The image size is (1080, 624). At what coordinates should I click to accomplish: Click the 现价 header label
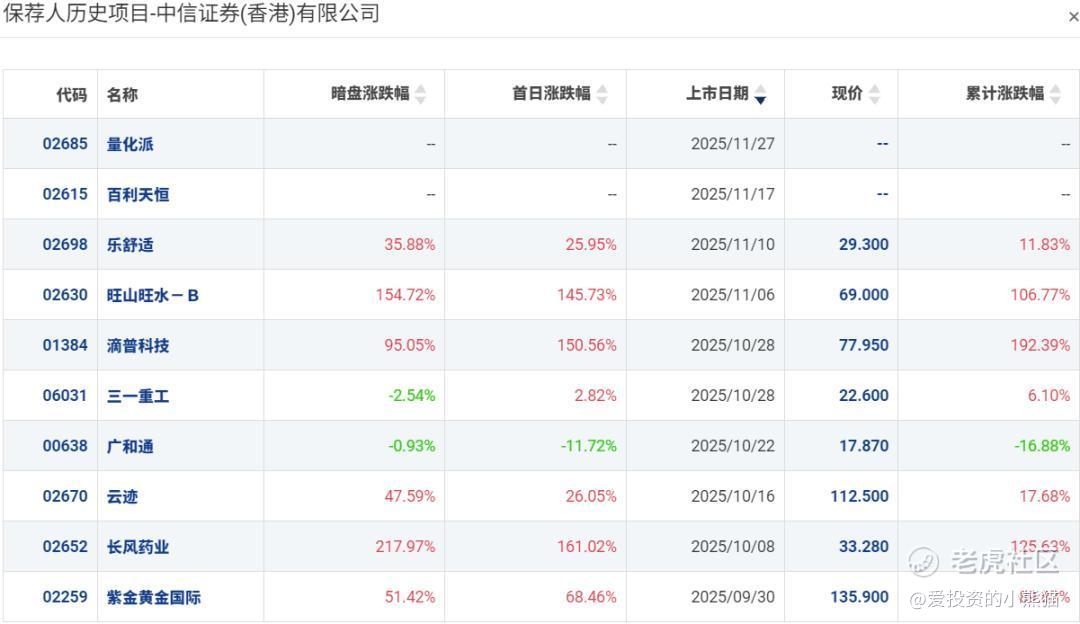(x=847, y=93)
